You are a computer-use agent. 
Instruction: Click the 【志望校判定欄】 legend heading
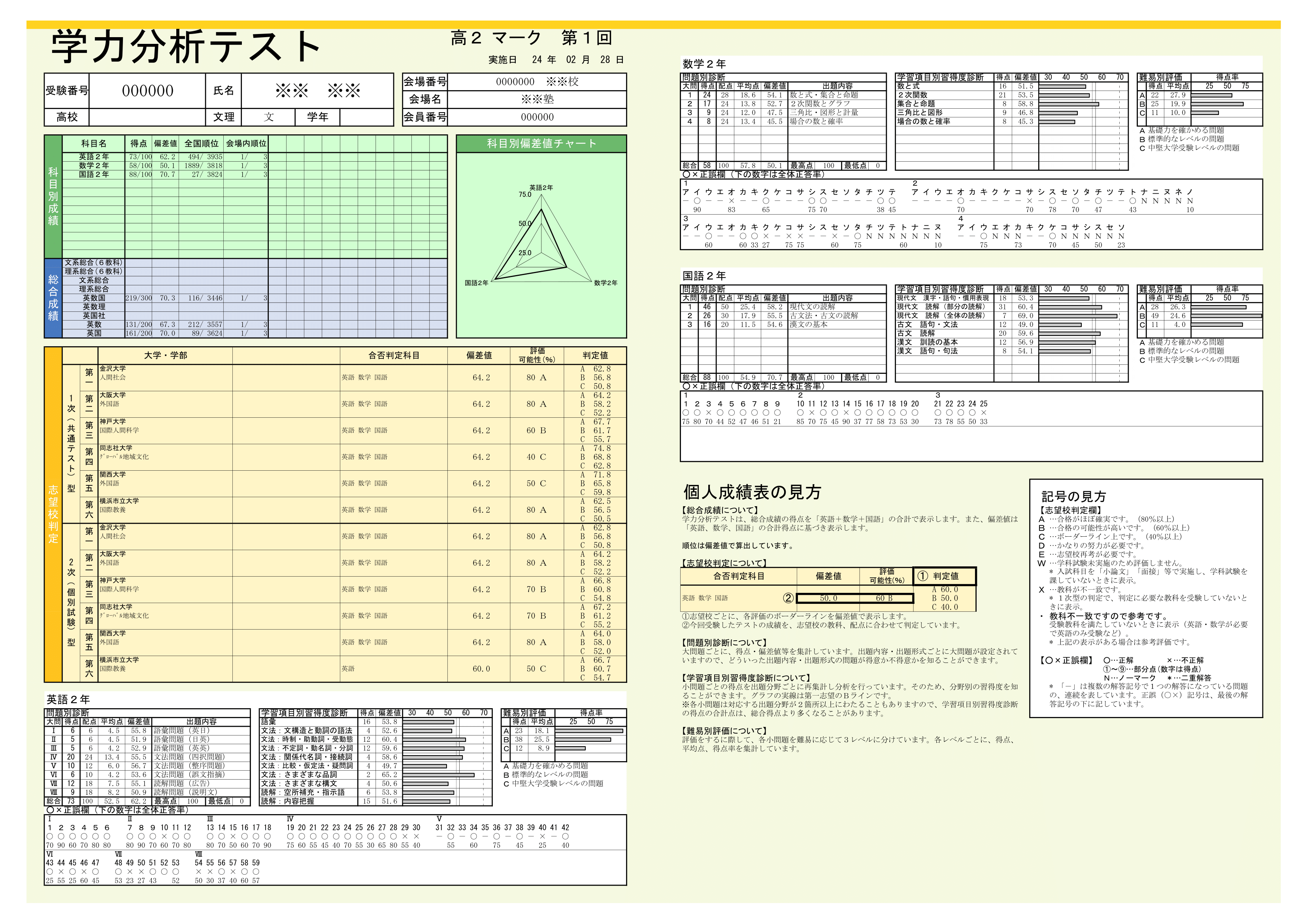(1069, 510)
